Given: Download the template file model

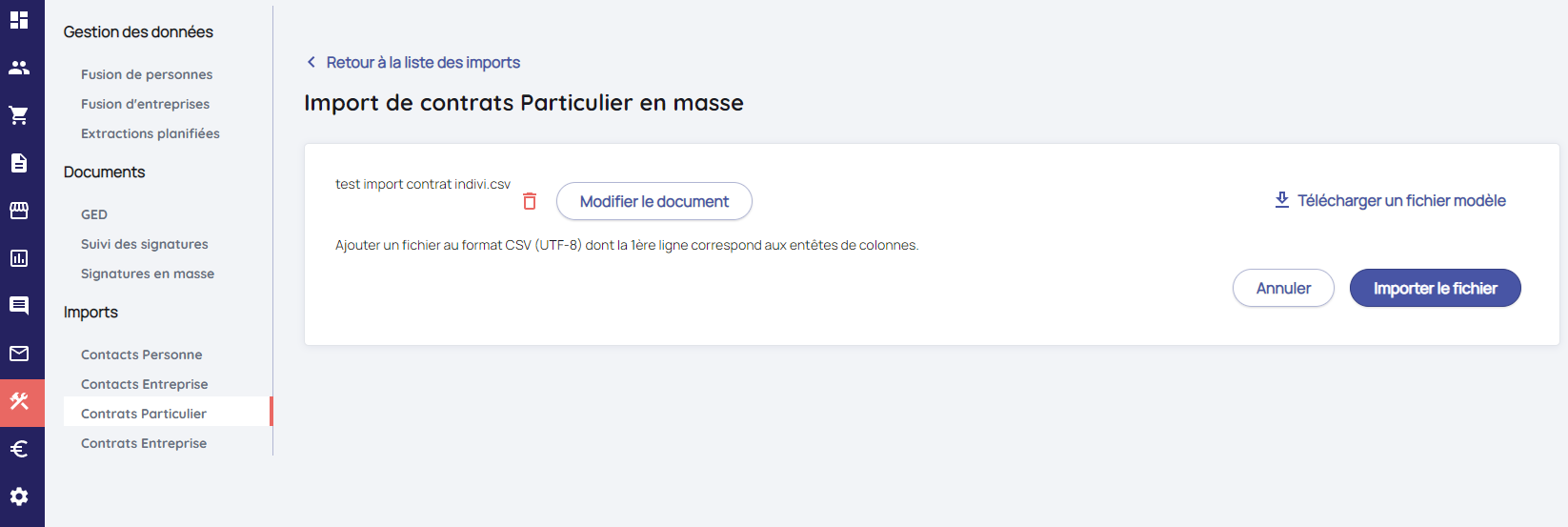Looking at the screenshot, I should (x=1390, y=200).
